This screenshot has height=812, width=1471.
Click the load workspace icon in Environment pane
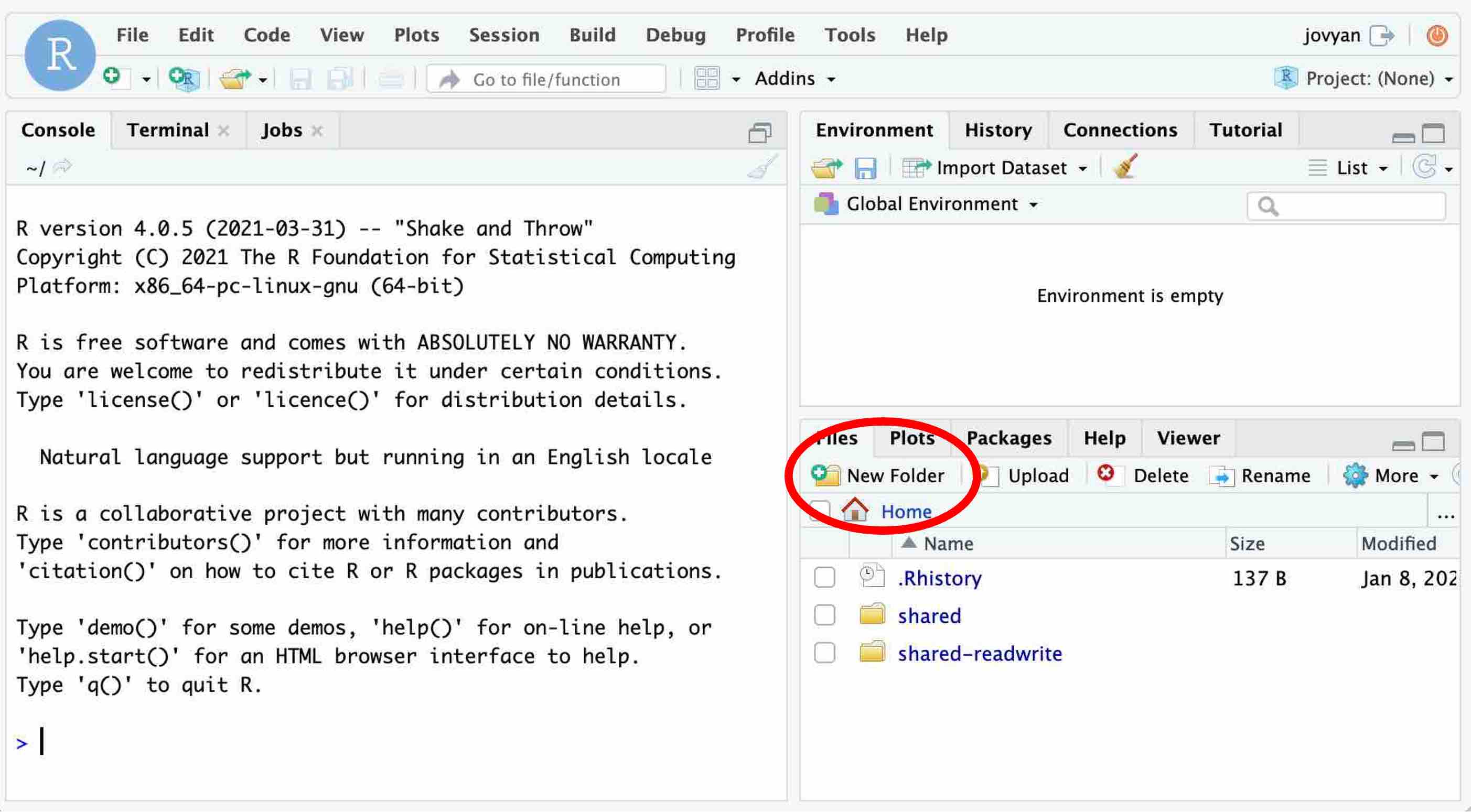[826, 168]
